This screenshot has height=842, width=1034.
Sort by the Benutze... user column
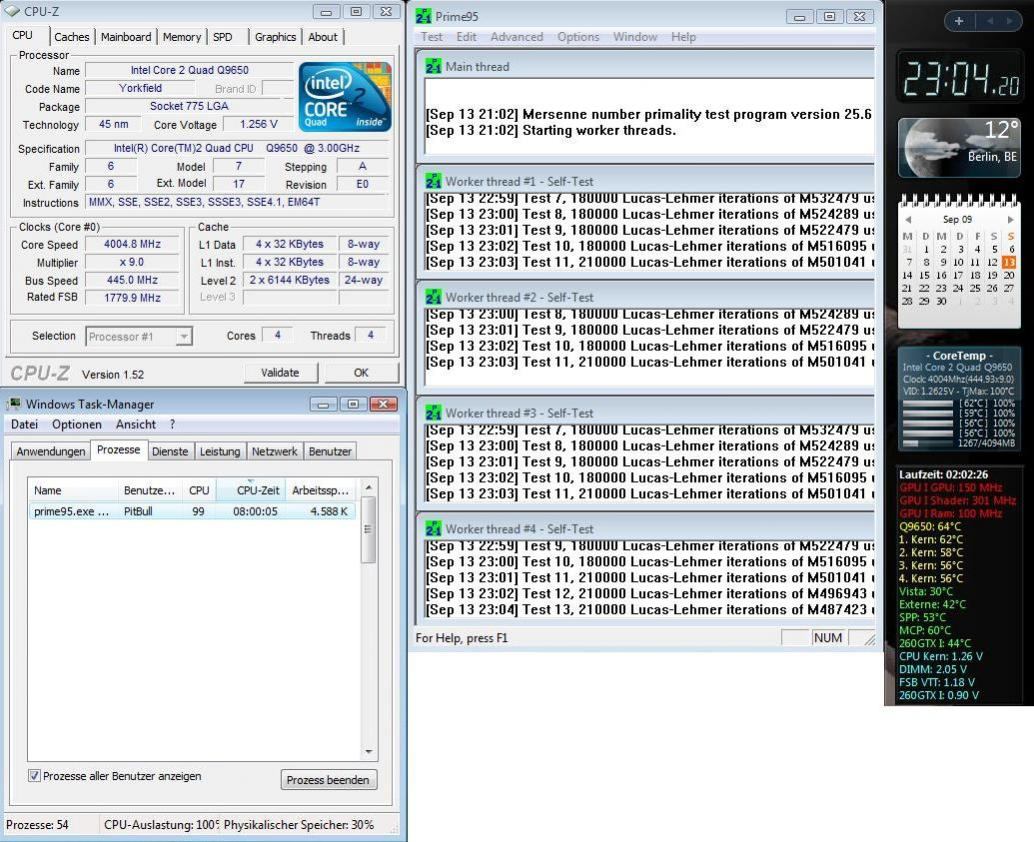click(150, 491)
